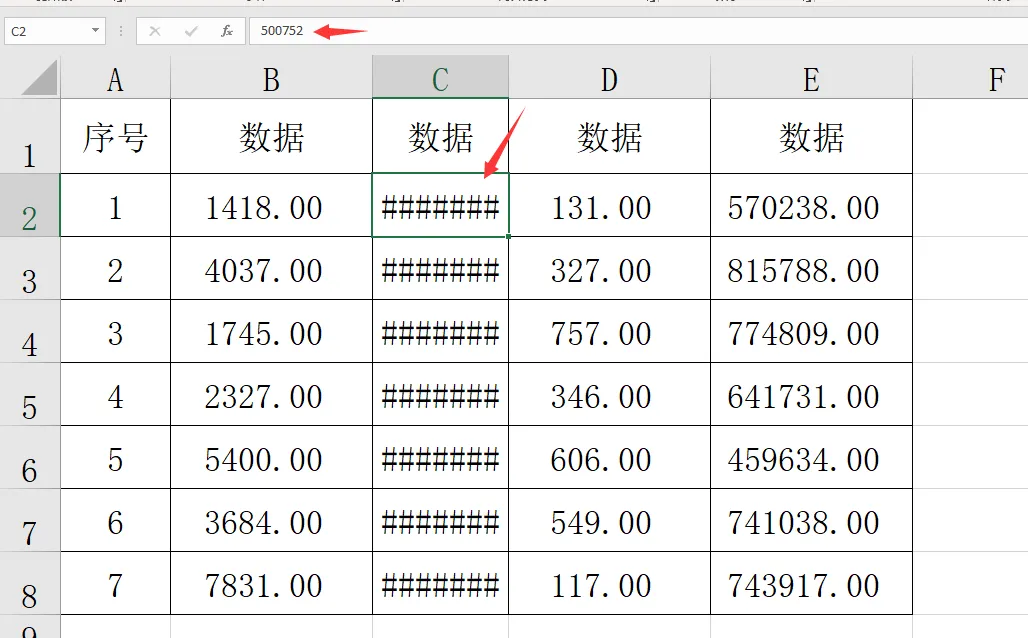Click the Cancel (X) formula bar icon
The width and height of the screenshot is (1028, 638).
click(x=155, y=31)
